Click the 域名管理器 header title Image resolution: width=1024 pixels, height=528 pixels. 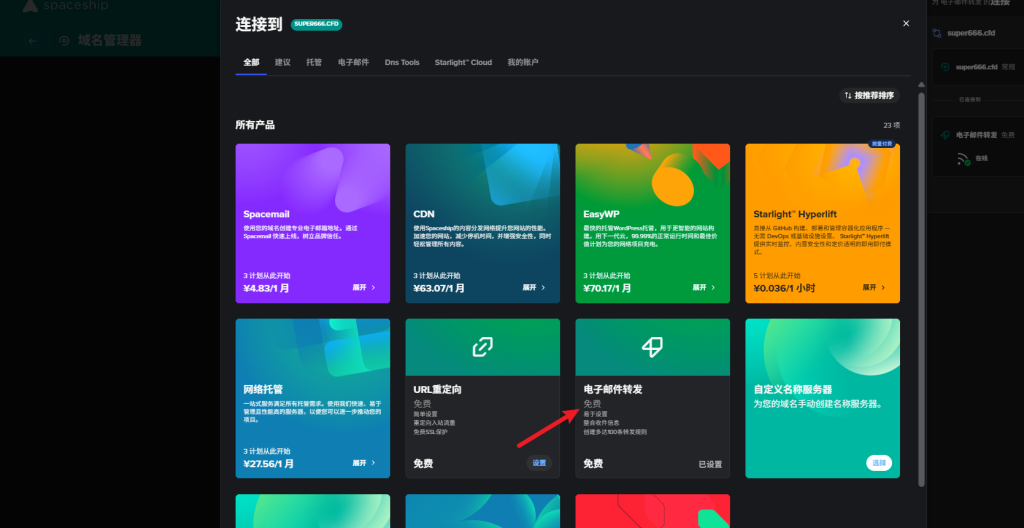pyautogui.click(x=110, y=41)
